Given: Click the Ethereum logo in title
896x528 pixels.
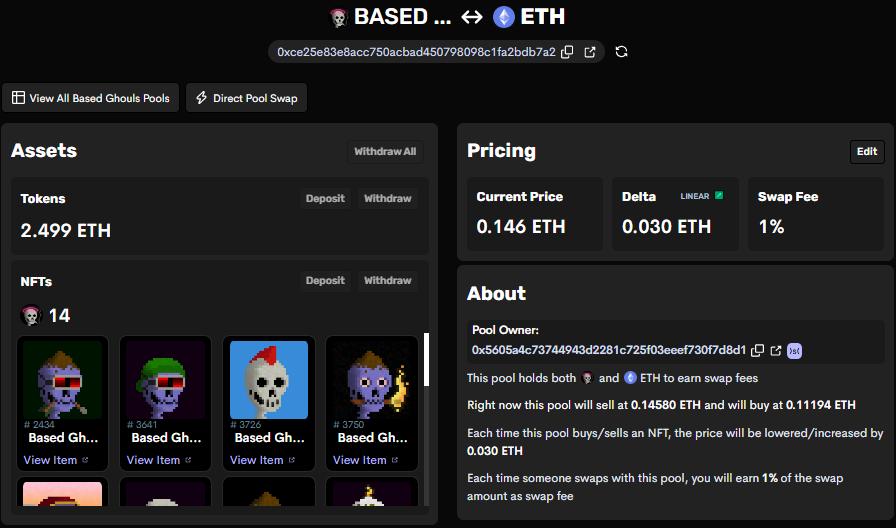Looking at the screenshot, I should click(503, 17).
